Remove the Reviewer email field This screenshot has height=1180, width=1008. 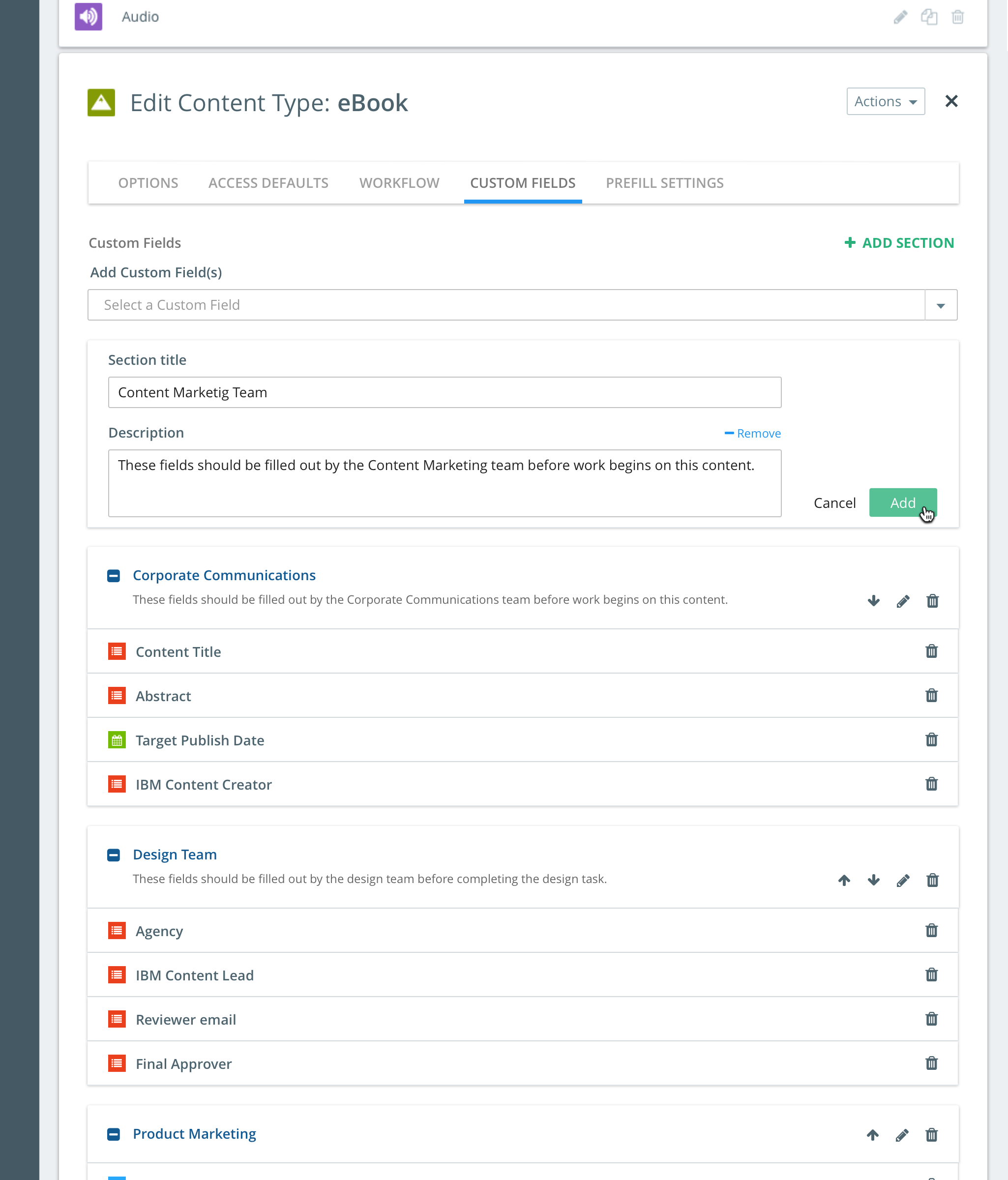tap(931, 1019)
